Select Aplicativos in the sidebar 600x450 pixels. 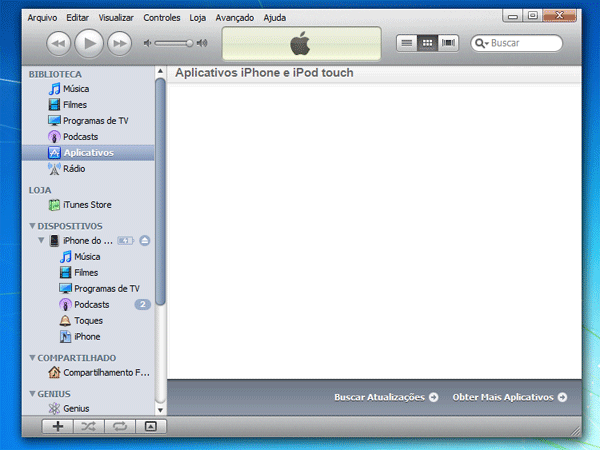pyautogui.click(x=88, y=153)
